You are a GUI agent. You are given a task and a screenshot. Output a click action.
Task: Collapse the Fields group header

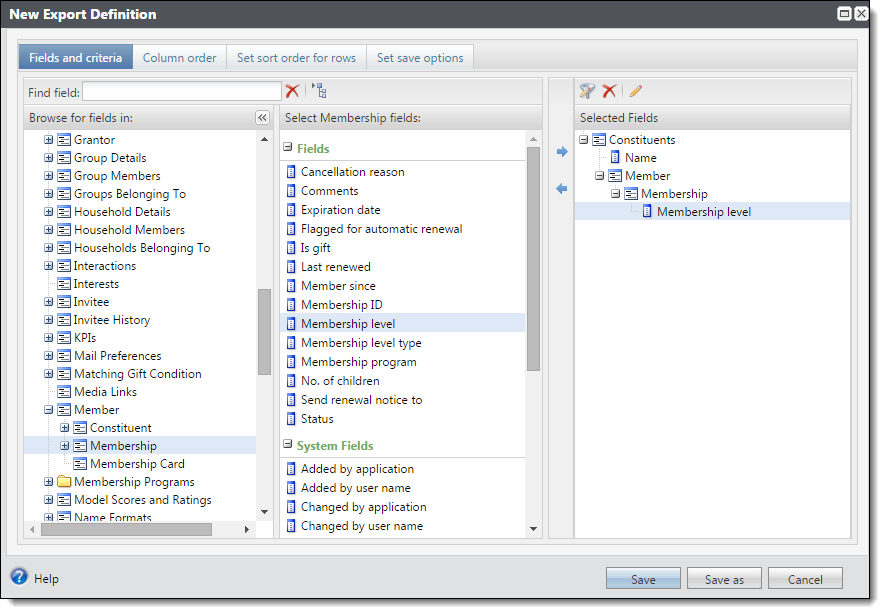click(x=287, y=147)
